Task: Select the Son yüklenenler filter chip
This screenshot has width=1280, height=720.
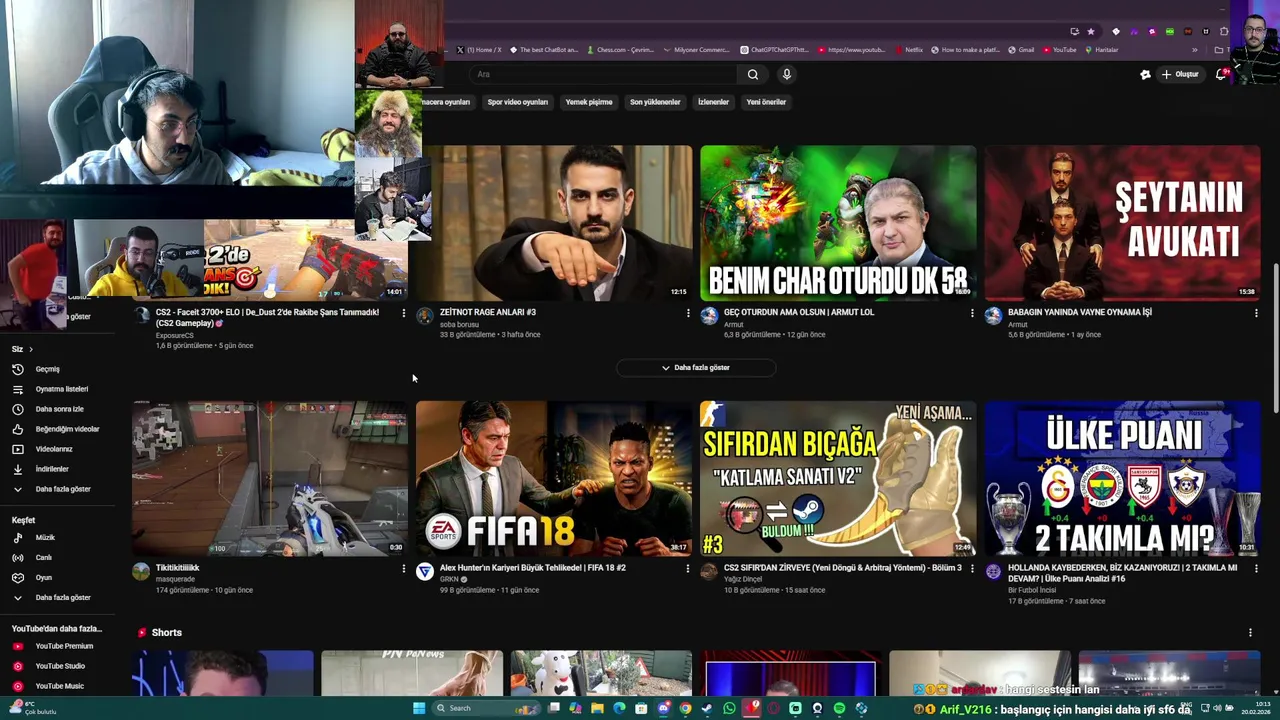Action: [x=655, y=102]
